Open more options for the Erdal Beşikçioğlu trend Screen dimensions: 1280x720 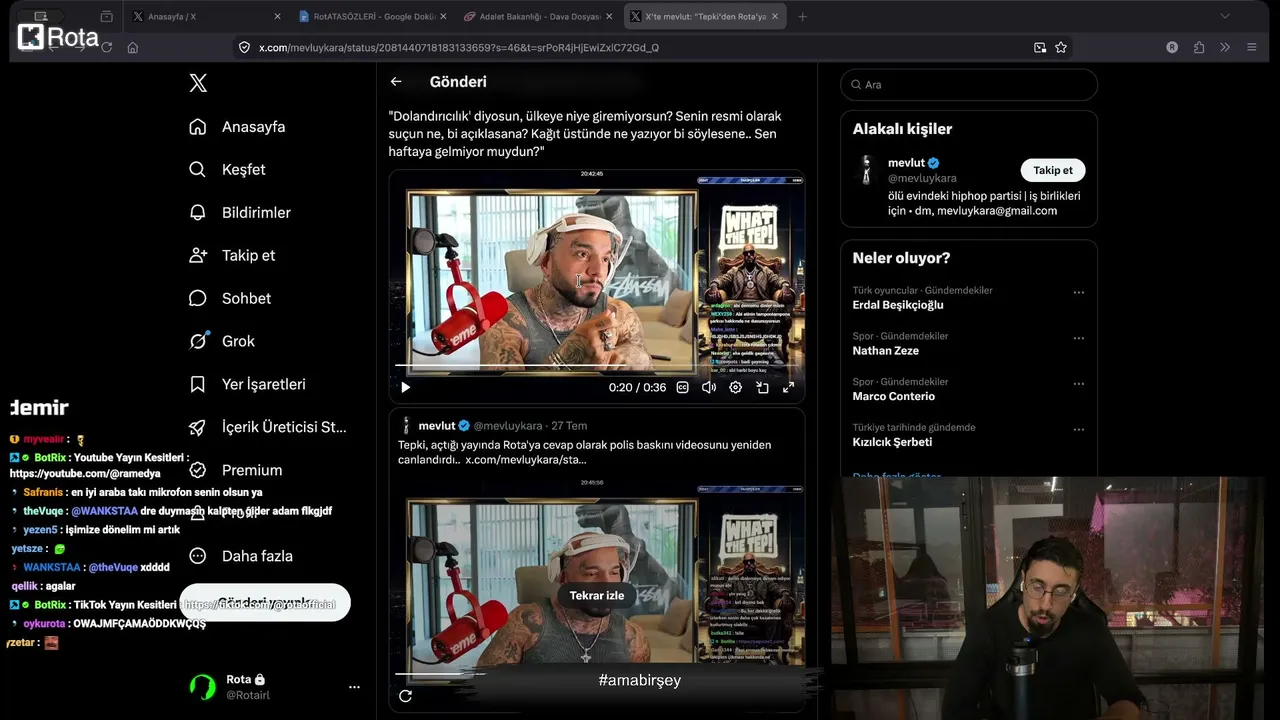[1078, 293]
